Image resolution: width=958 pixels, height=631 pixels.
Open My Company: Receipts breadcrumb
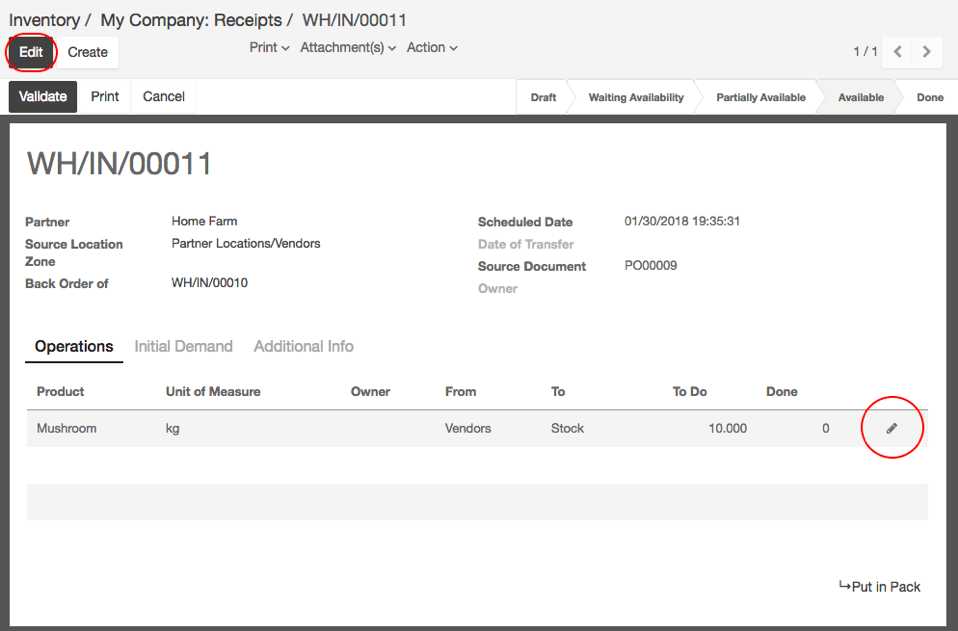(x=191, y=20)
